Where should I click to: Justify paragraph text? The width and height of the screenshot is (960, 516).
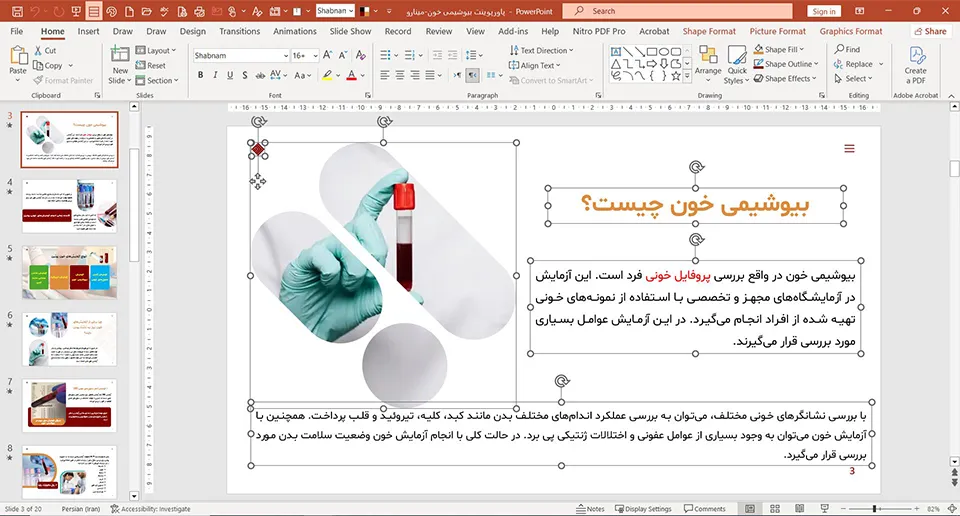[430, 75]
